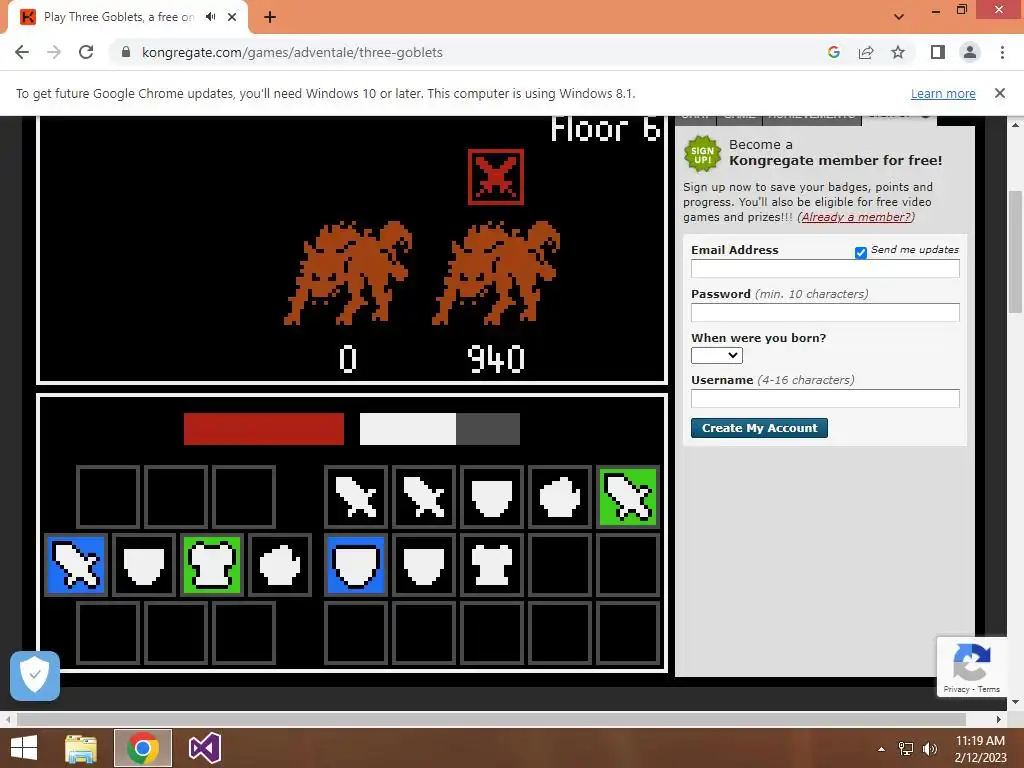Viewport: 1024px width, 768px height.
Task: Open the birth year dropdown
Action: point(716,355)
